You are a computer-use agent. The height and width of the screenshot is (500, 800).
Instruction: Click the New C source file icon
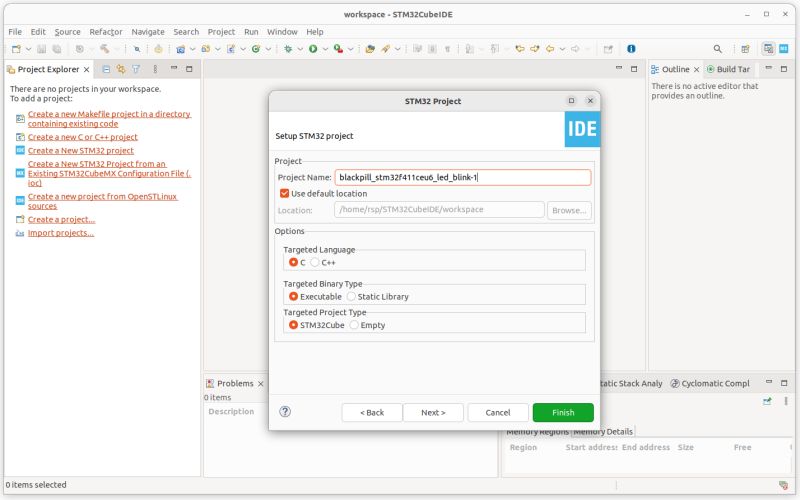(x=231, y=49)
